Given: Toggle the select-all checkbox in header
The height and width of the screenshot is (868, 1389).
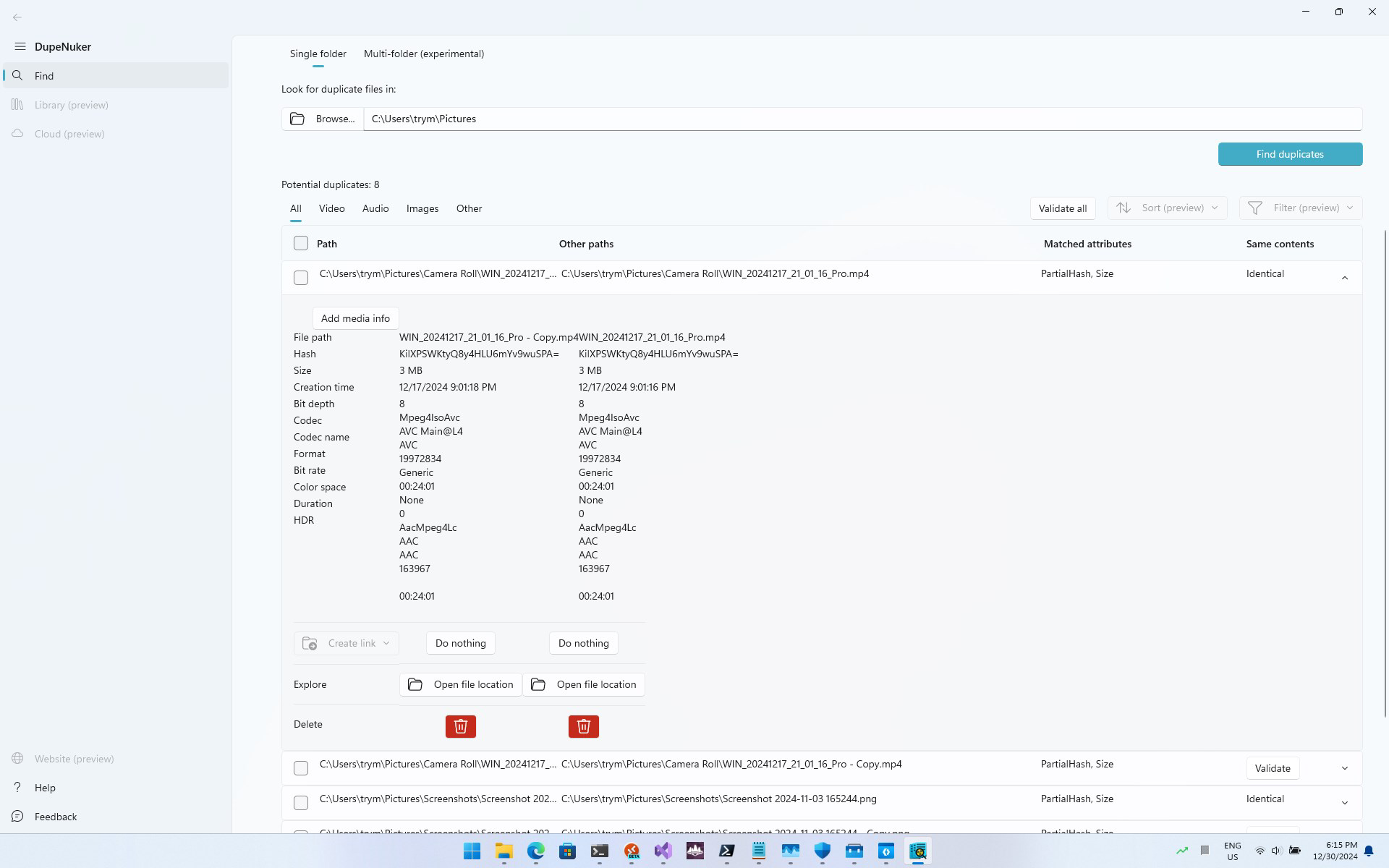Looking at the screenshot, I should point(301,243).
